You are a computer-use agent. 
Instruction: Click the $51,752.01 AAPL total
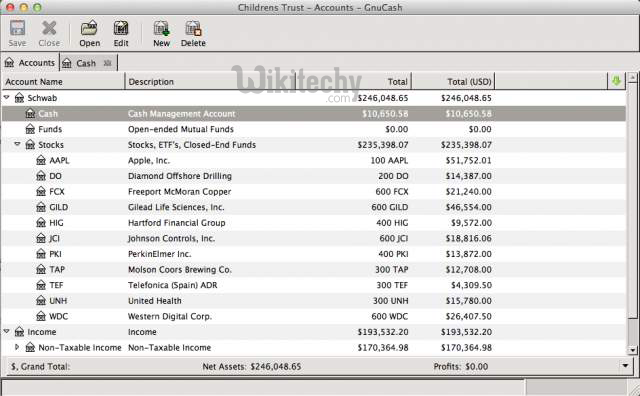pos(469,160)
